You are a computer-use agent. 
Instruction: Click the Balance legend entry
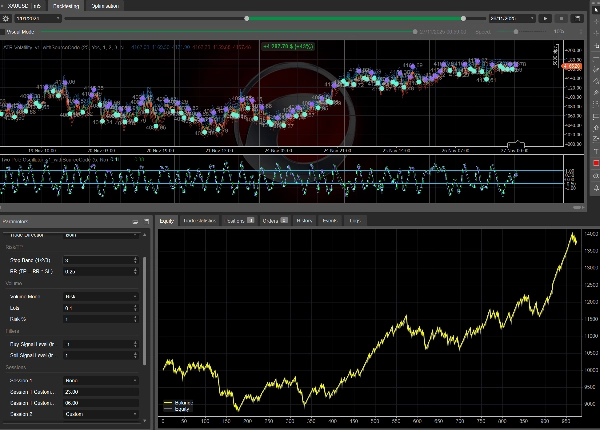click(x=178, y=403)
